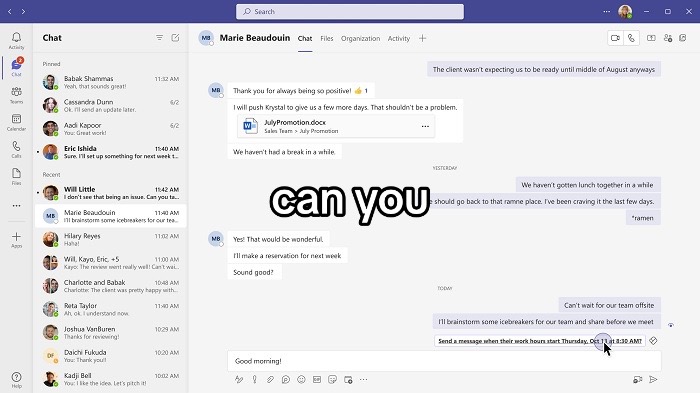Dismiss the scheduled send suggestion

pos(653,341)
